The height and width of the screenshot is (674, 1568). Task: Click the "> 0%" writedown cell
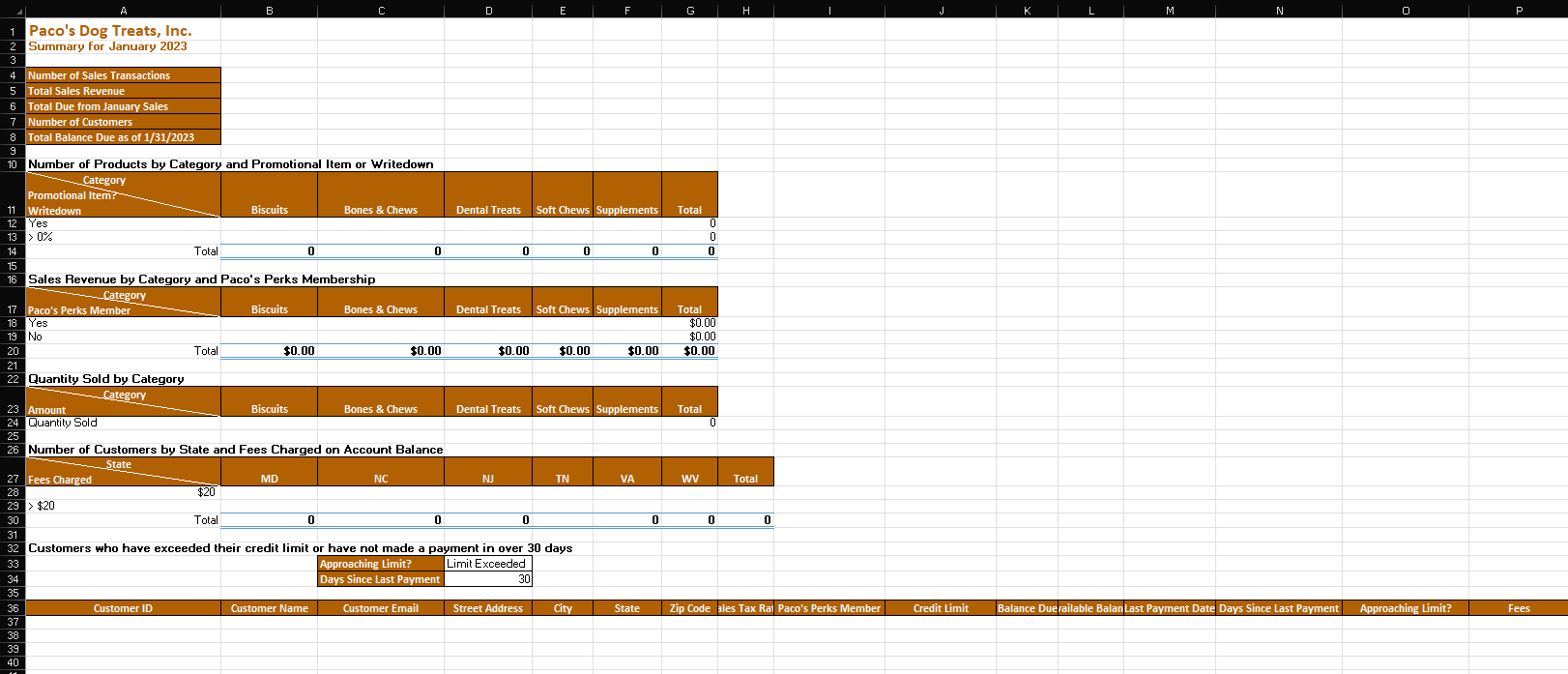click(123, 237)
